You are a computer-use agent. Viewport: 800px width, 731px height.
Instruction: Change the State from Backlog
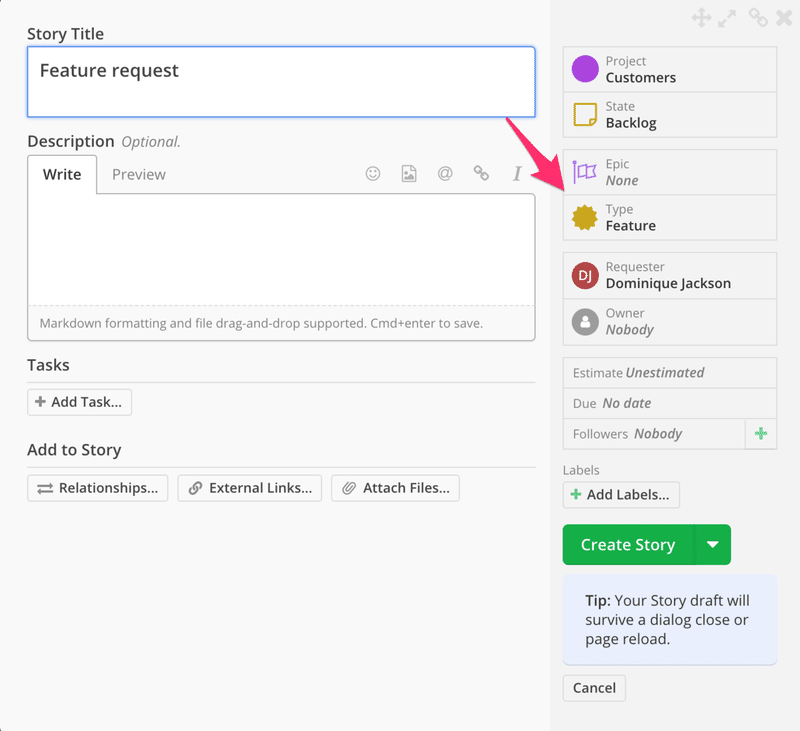pyautogui.click(x=670, y=115)
